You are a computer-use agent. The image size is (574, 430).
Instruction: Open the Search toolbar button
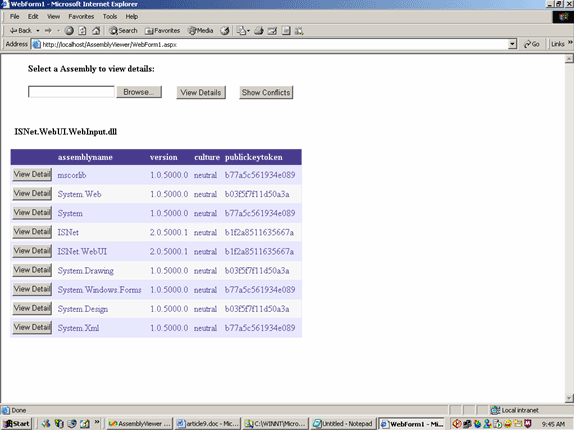(123, 31)
